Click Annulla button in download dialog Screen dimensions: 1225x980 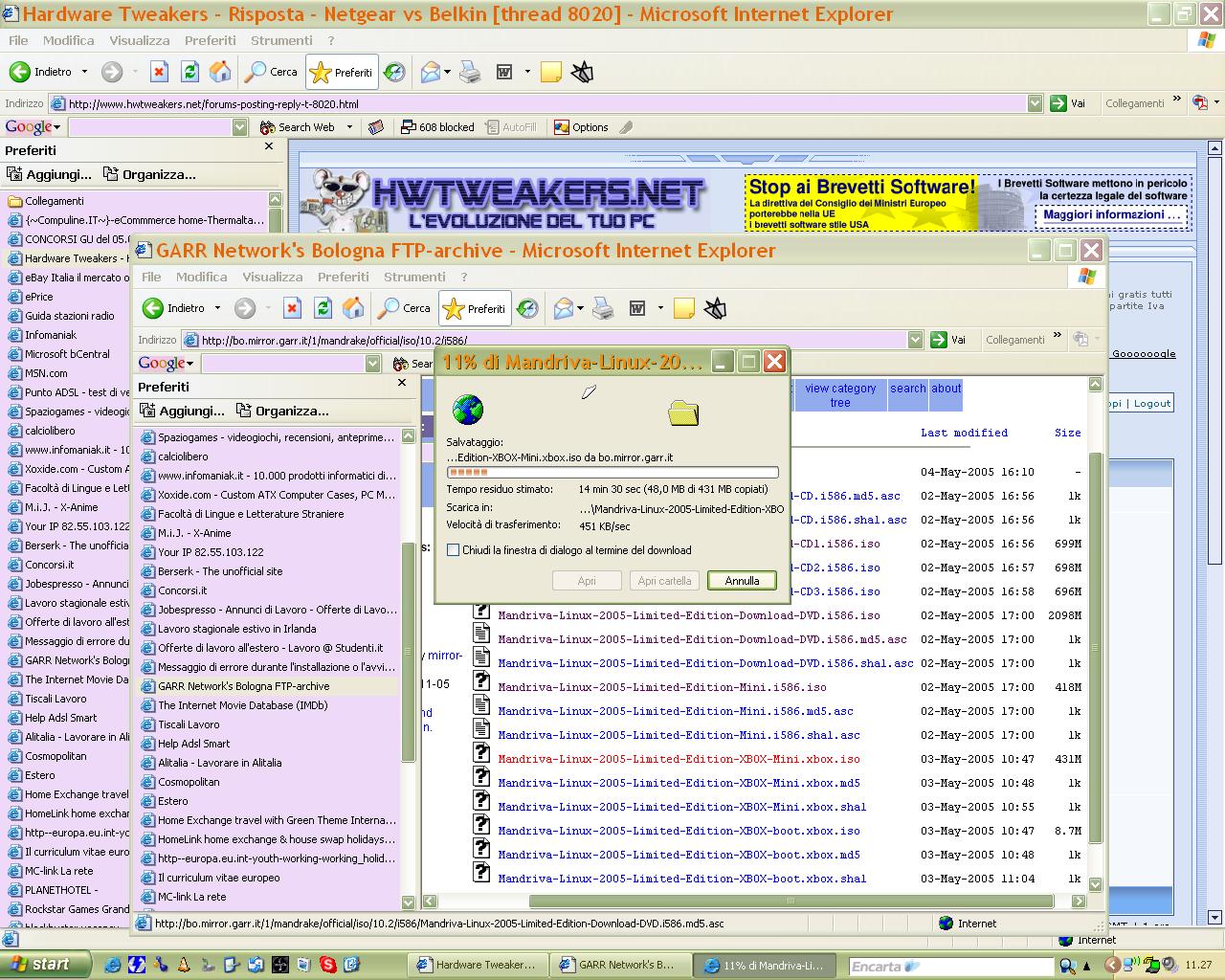pyautogui.click(x=742, y=581)
